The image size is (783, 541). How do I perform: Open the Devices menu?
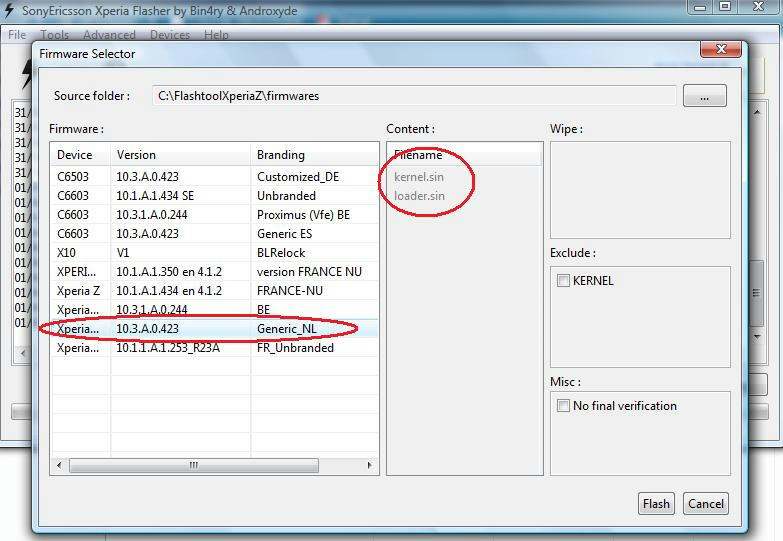(x=170, y=35)
